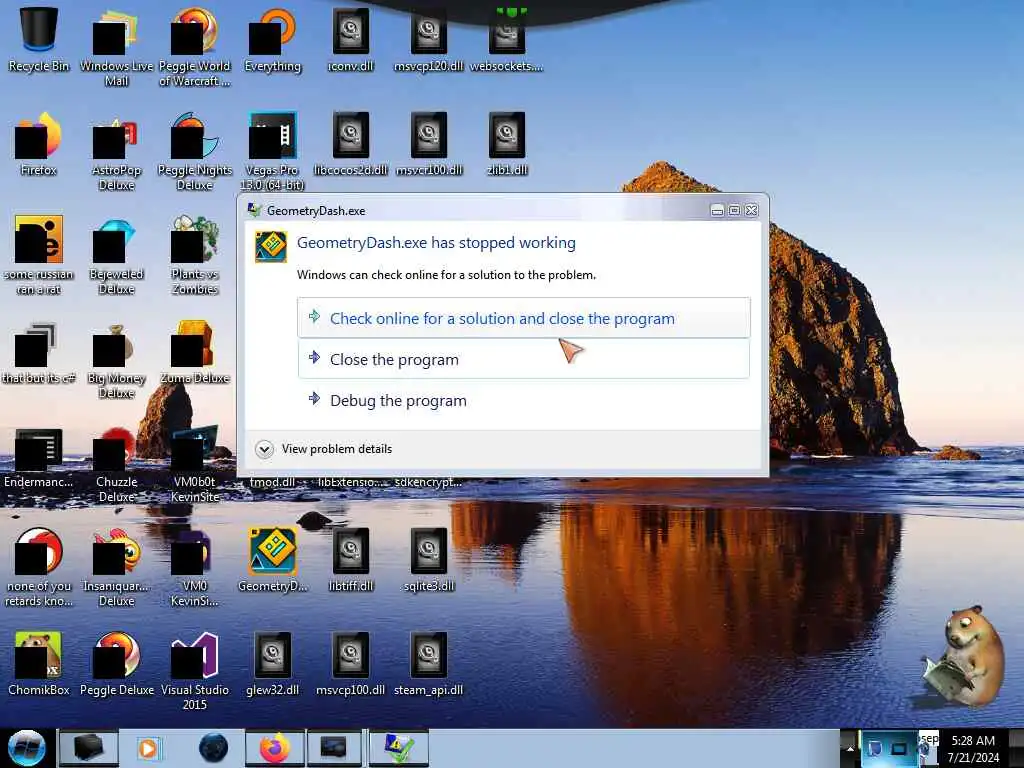Click the libcocos2d.dll file icon

351,144
